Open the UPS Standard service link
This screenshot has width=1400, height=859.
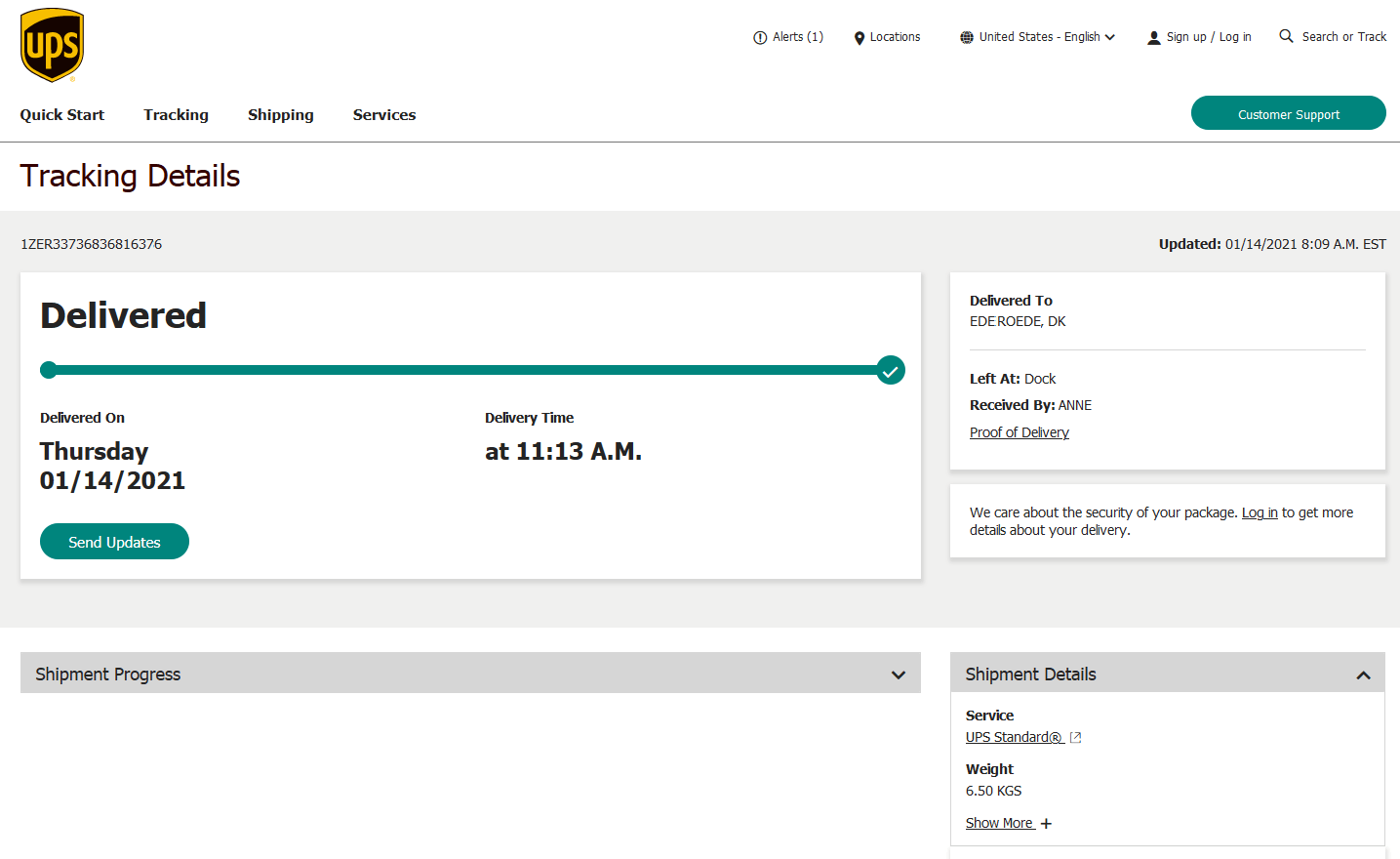coord(1015,737)
